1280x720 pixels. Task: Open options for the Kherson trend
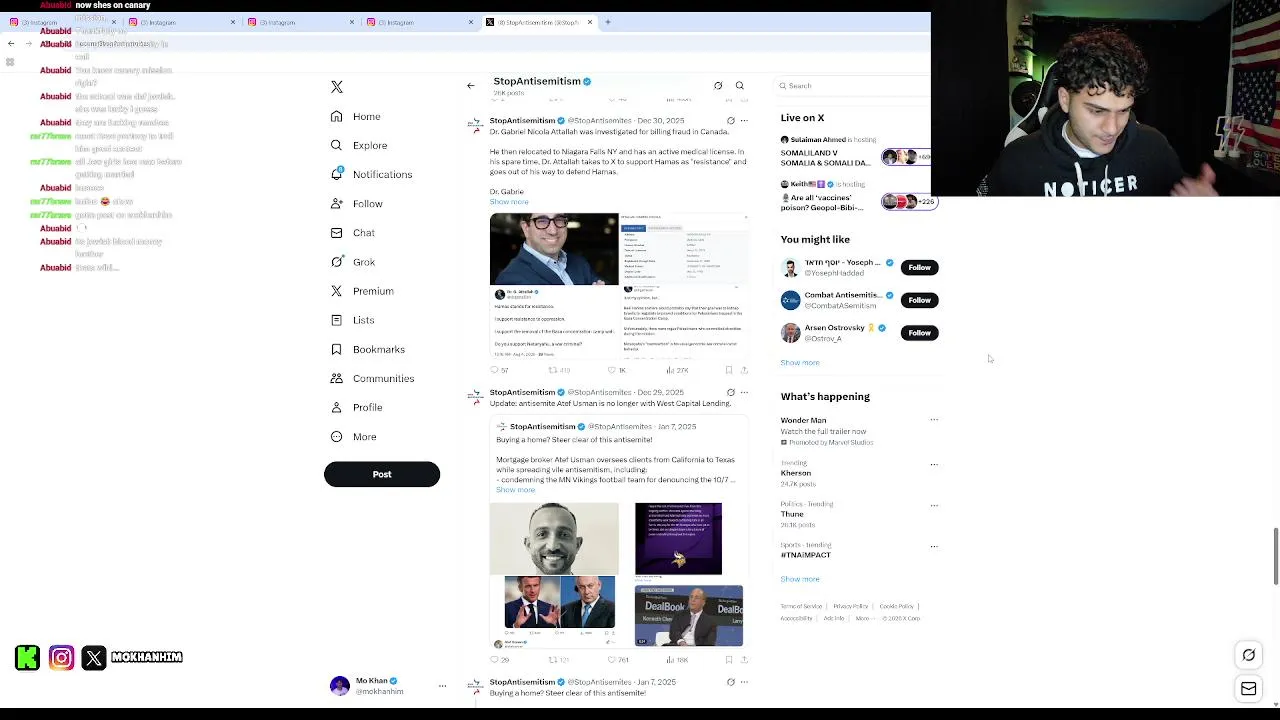[934, 464]
